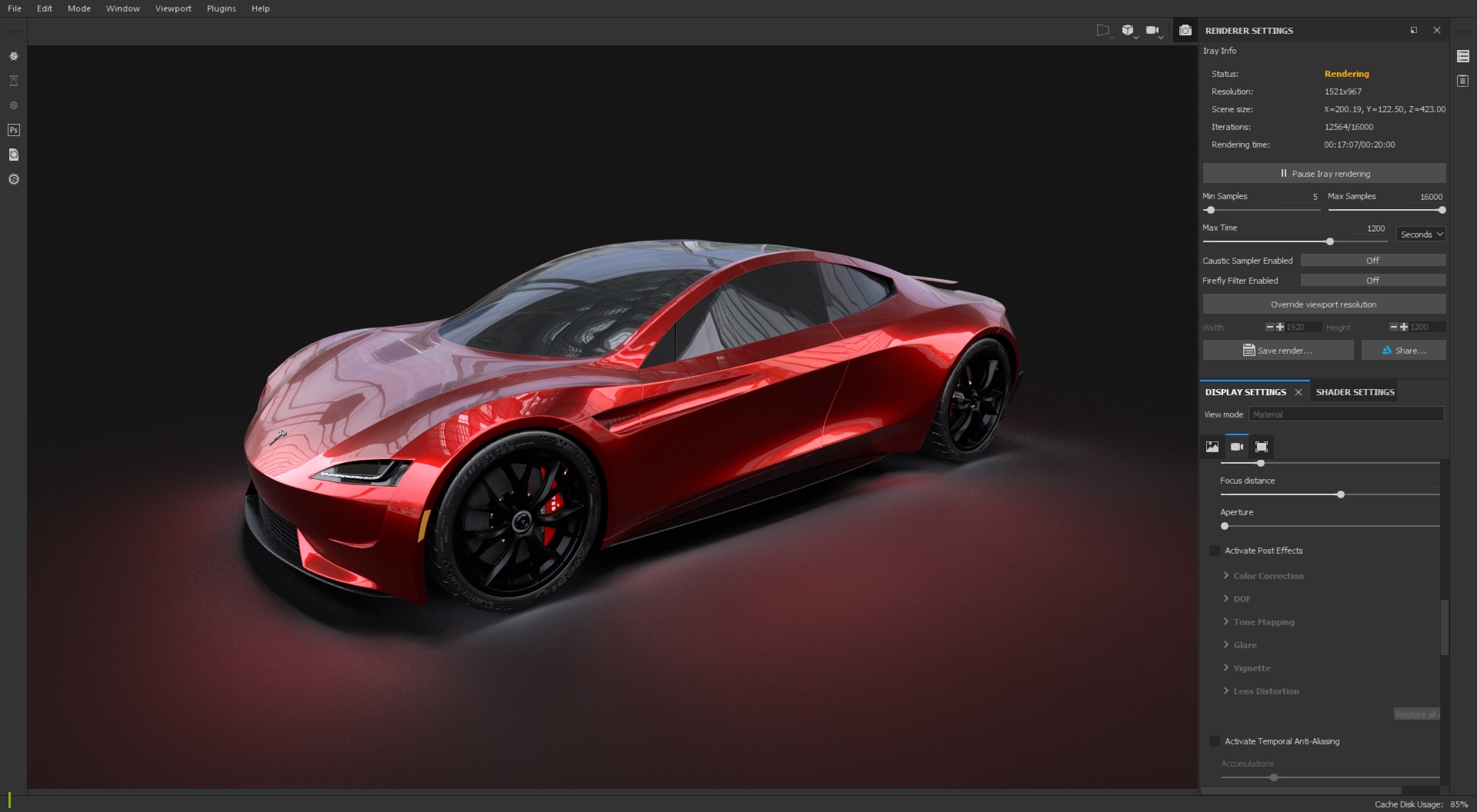
Task: Open the Viewport menu
Action: [173, 8]
